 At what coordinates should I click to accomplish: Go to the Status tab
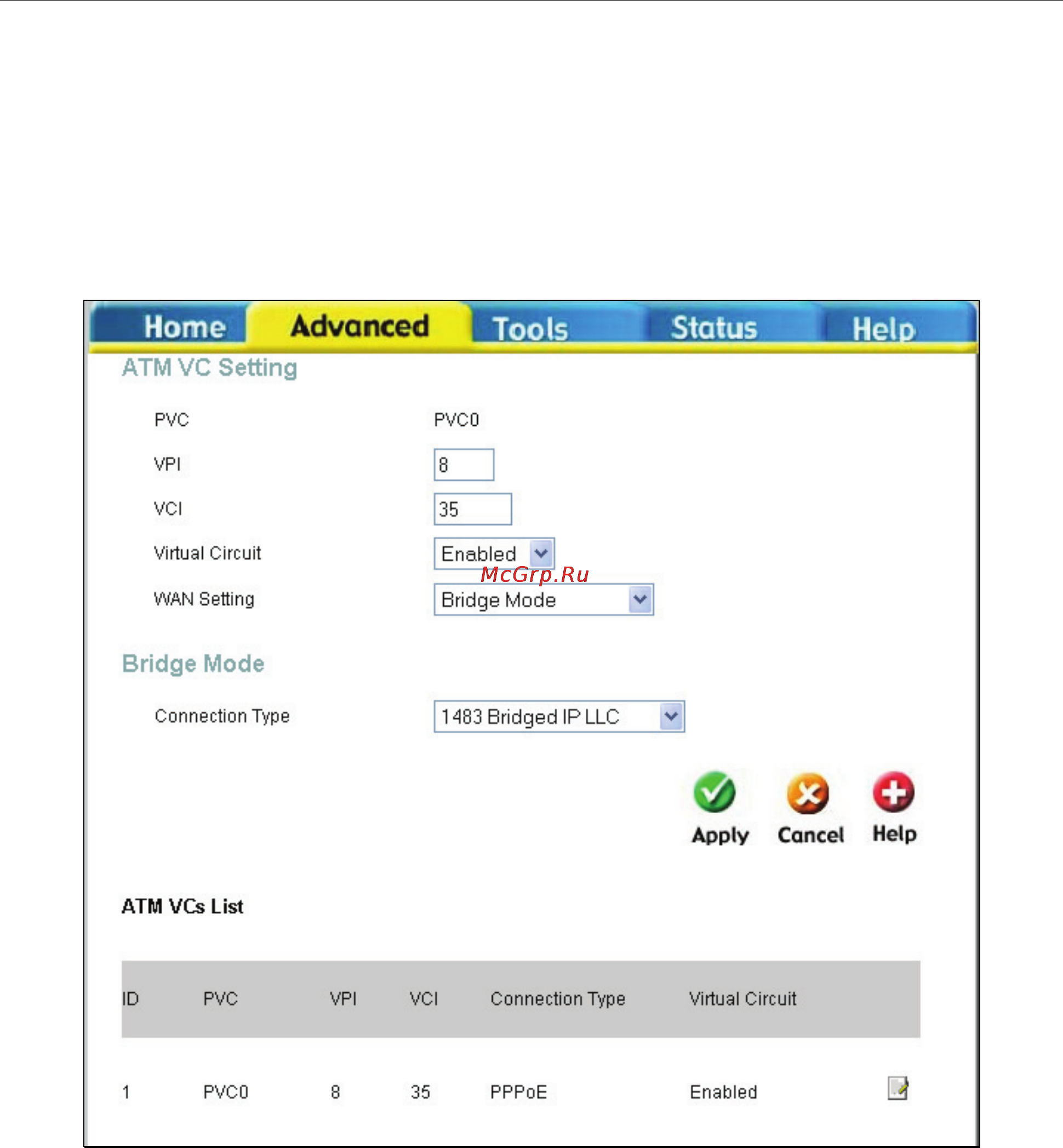pos(714,328)
